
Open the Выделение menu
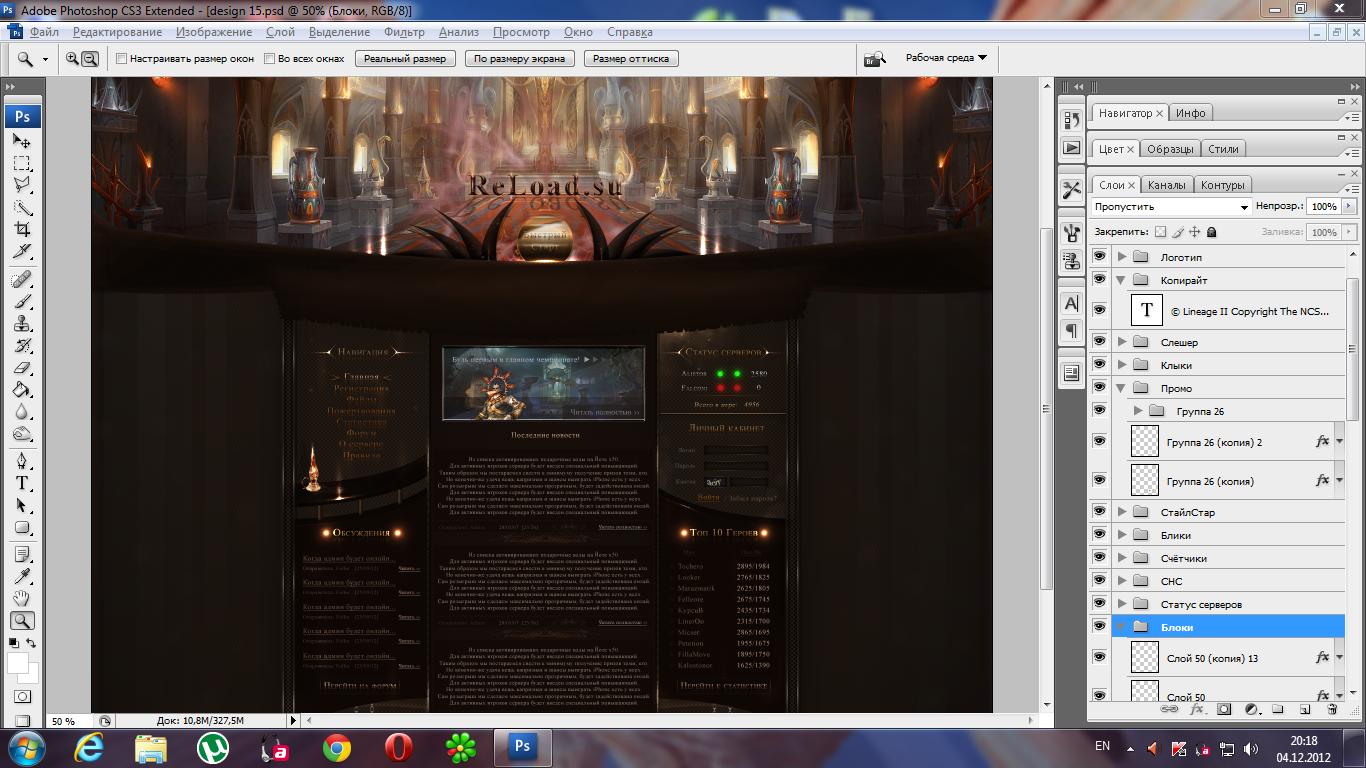[339, 32]
